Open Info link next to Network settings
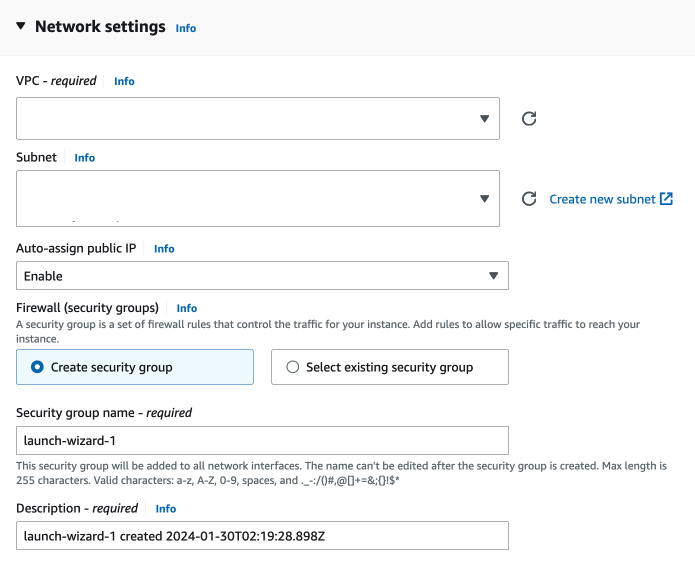The image size is (695, 564). click(x=186, y=29)
